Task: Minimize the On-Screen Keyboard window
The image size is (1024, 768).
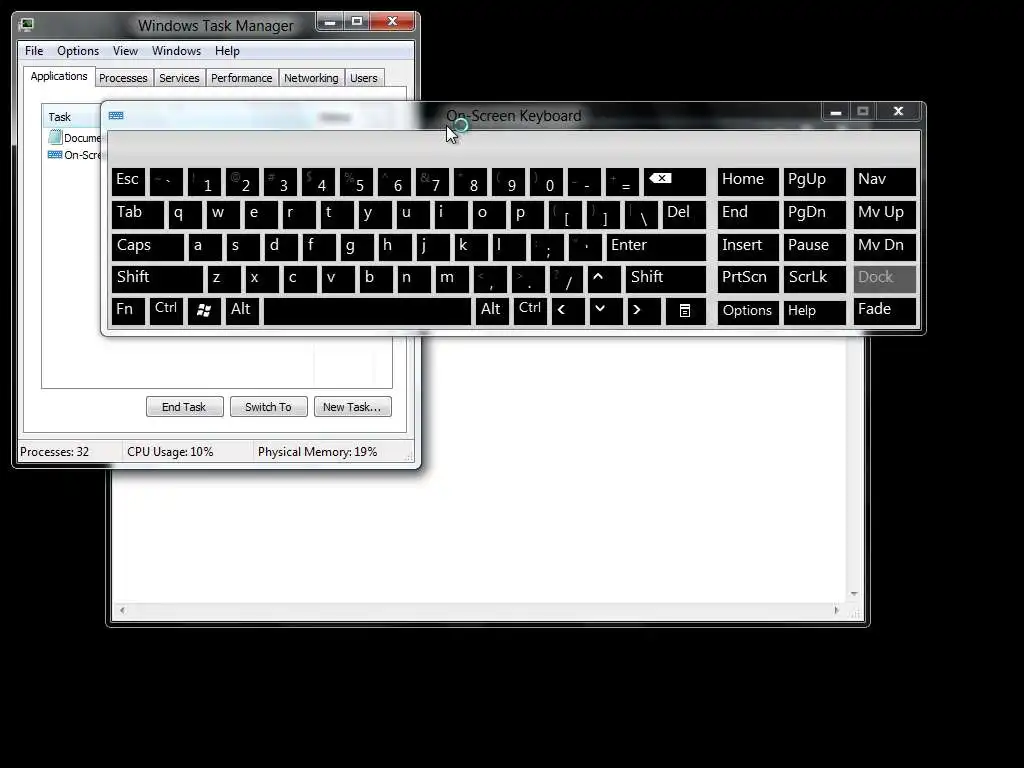Action: point(835,112)
